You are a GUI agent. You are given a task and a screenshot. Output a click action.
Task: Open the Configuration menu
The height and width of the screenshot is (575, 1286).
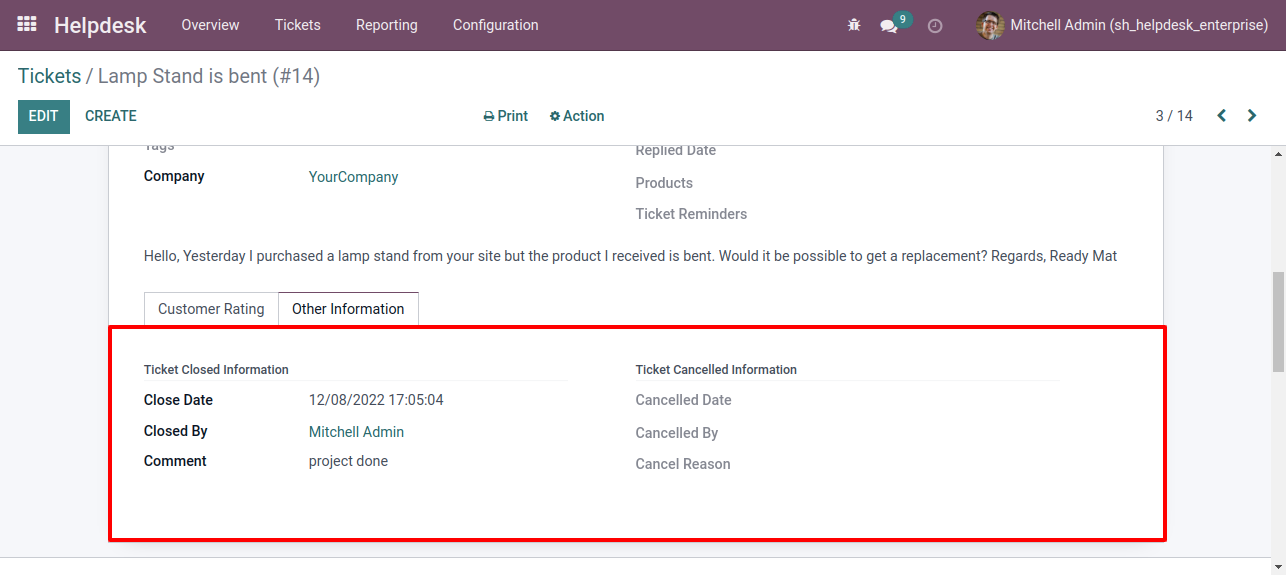496,25
